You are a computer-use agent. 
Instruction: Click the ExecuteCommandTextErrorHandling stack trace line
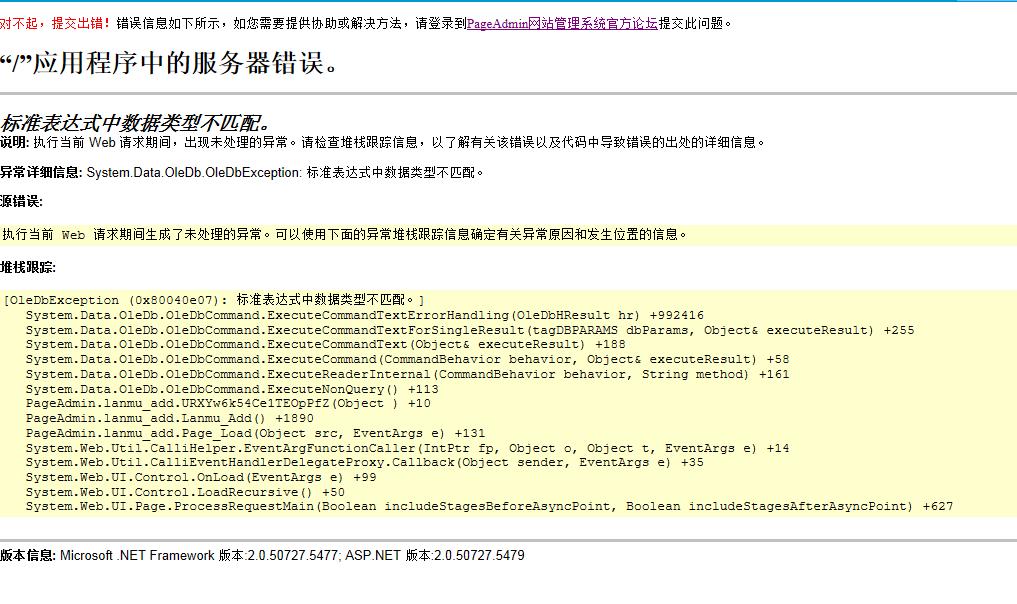tap(364, 315)
